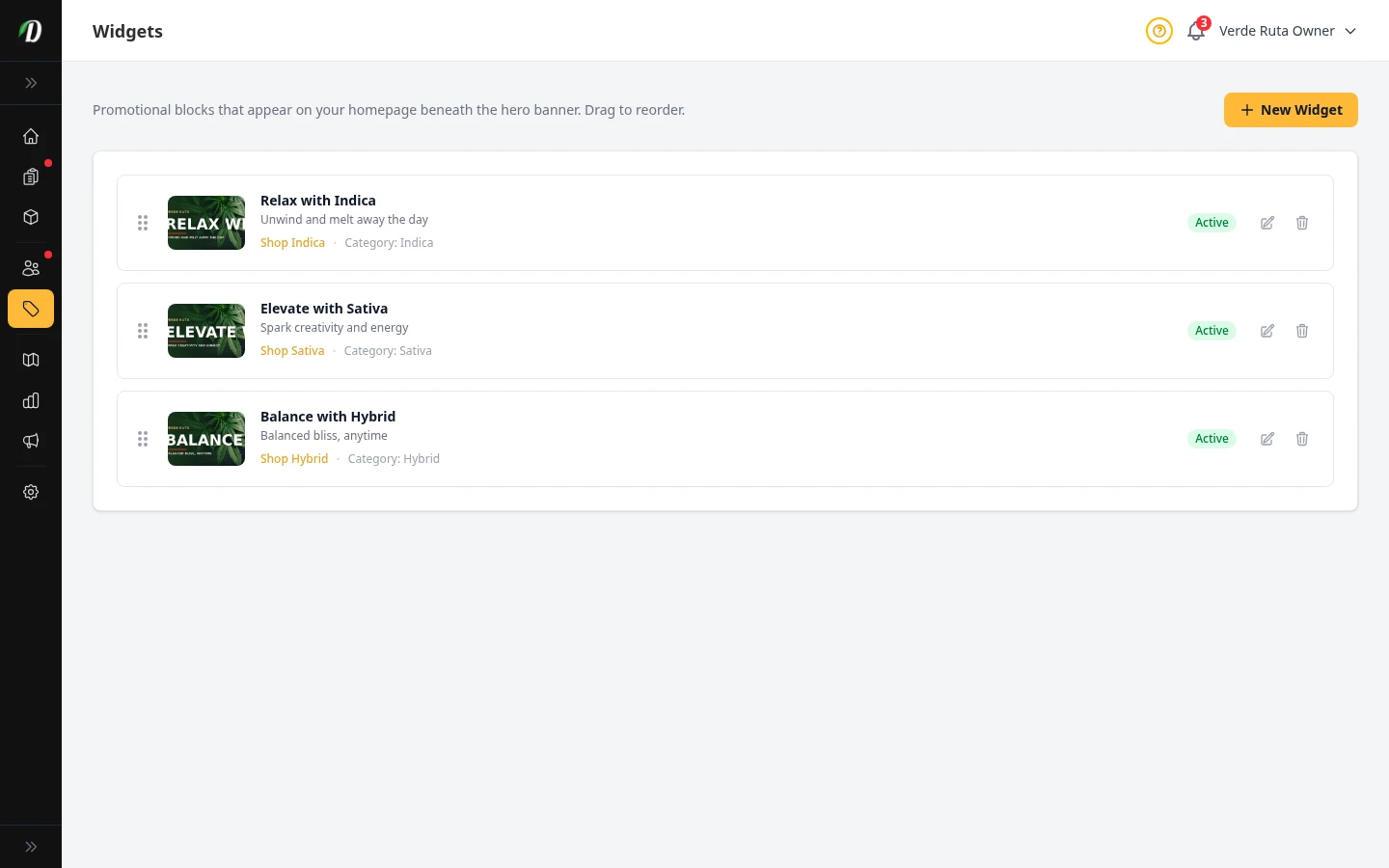Viewport: 1389px width, 868px height.
Task: Click the New Widget button
Action: click(x=1291, y=110)
